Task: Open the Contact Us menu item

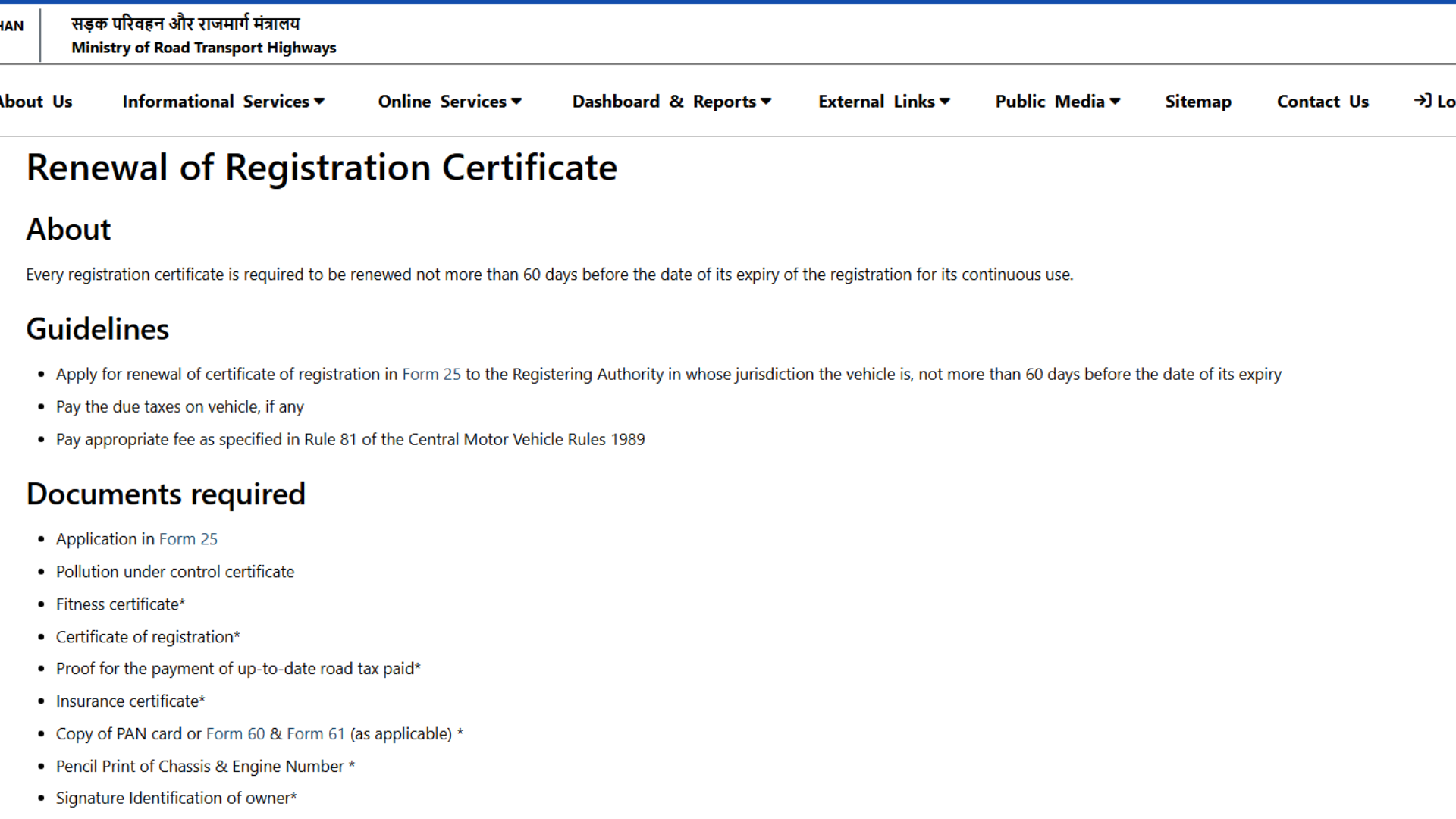Action: click(1322, 102)
